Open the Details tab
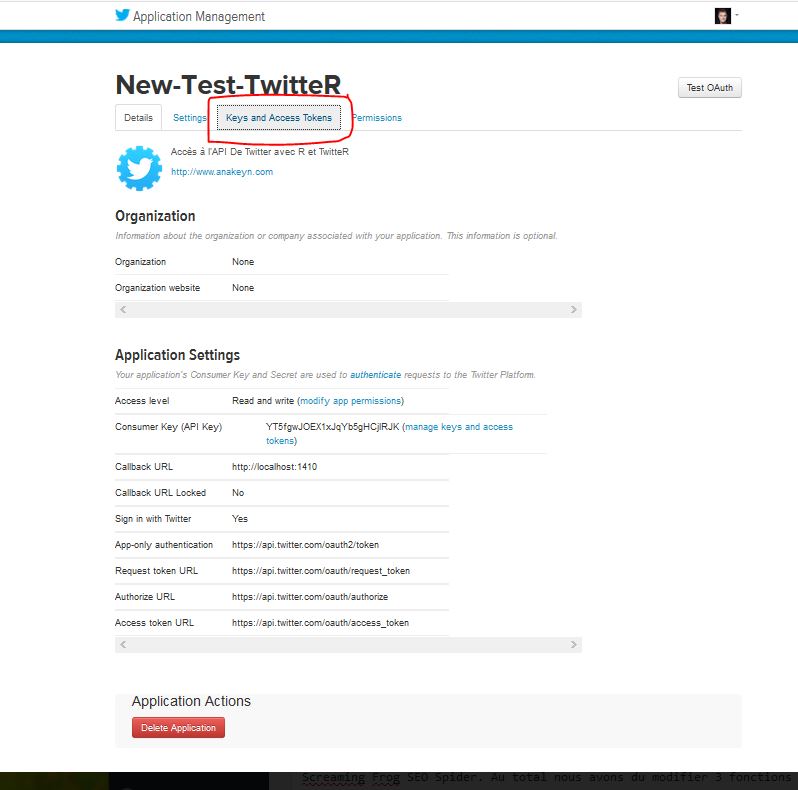 (138, 118)
